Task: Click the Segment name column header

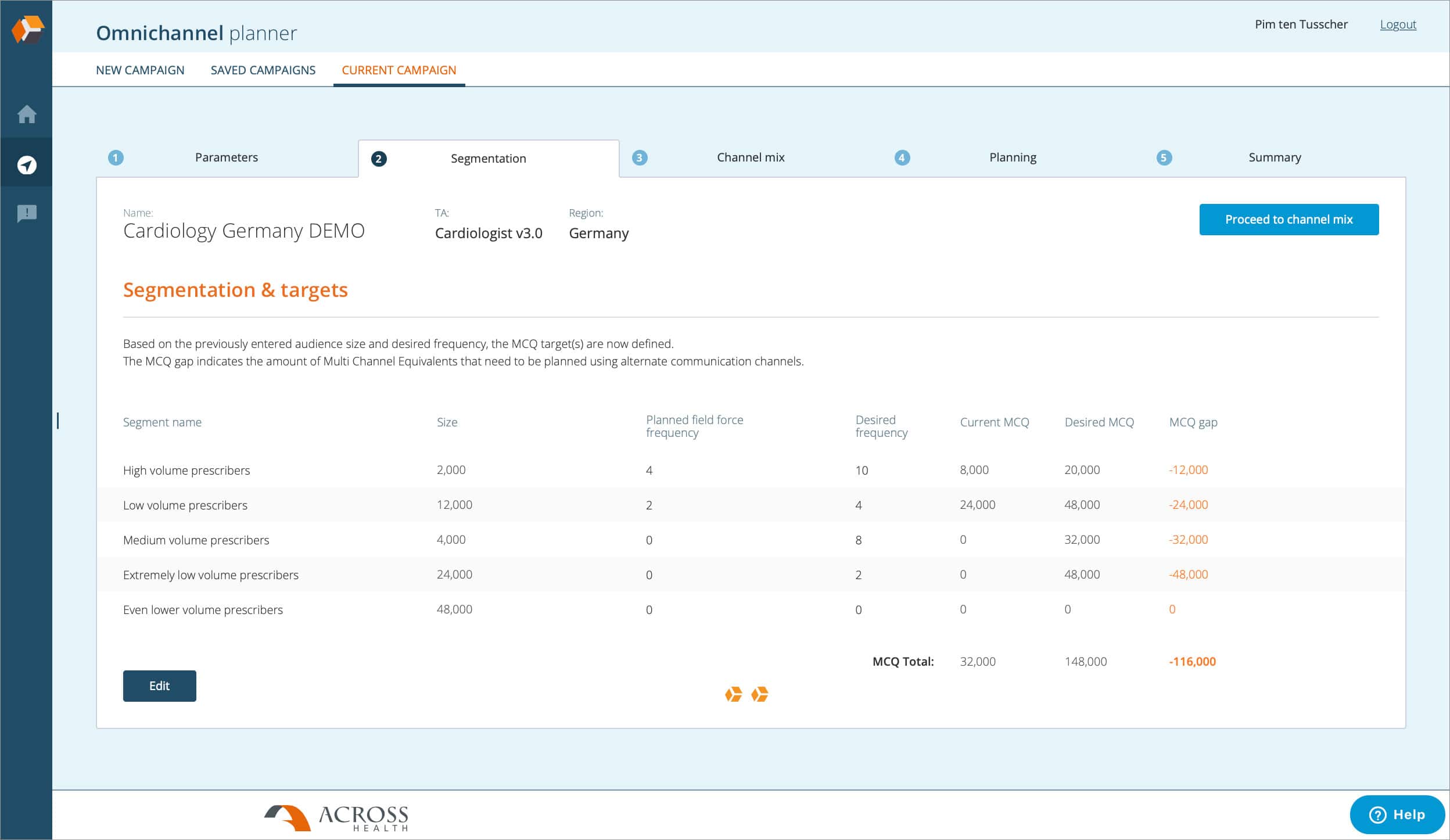Action: pyautogui.click(x=162, y=422)
